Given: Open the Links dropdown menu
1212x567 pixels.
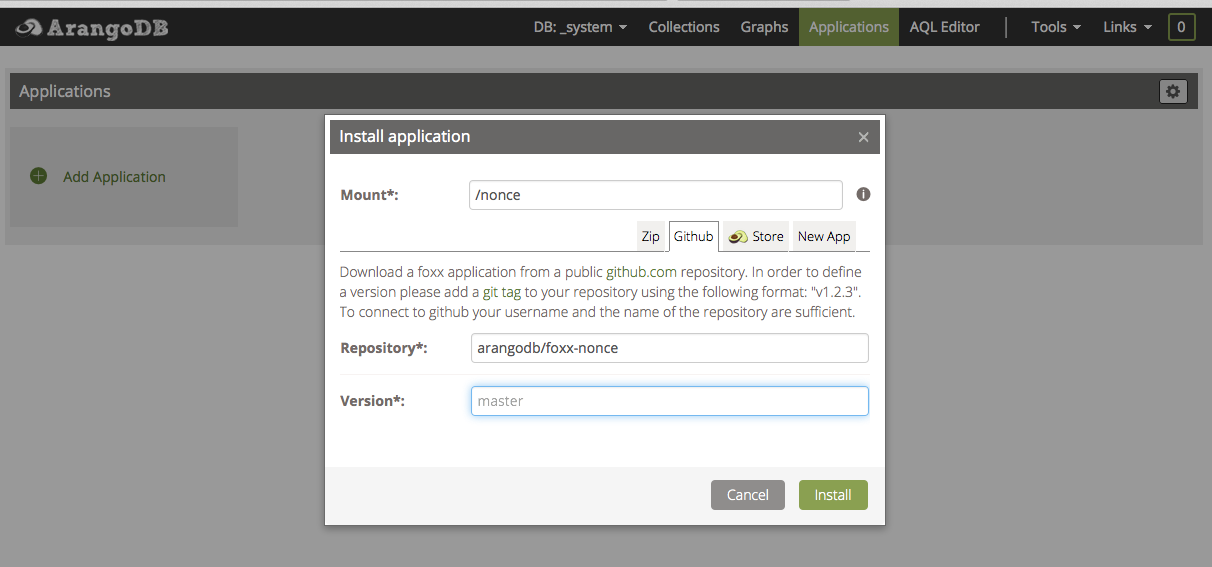Looking at the screenshot, I should (1127, 27).
